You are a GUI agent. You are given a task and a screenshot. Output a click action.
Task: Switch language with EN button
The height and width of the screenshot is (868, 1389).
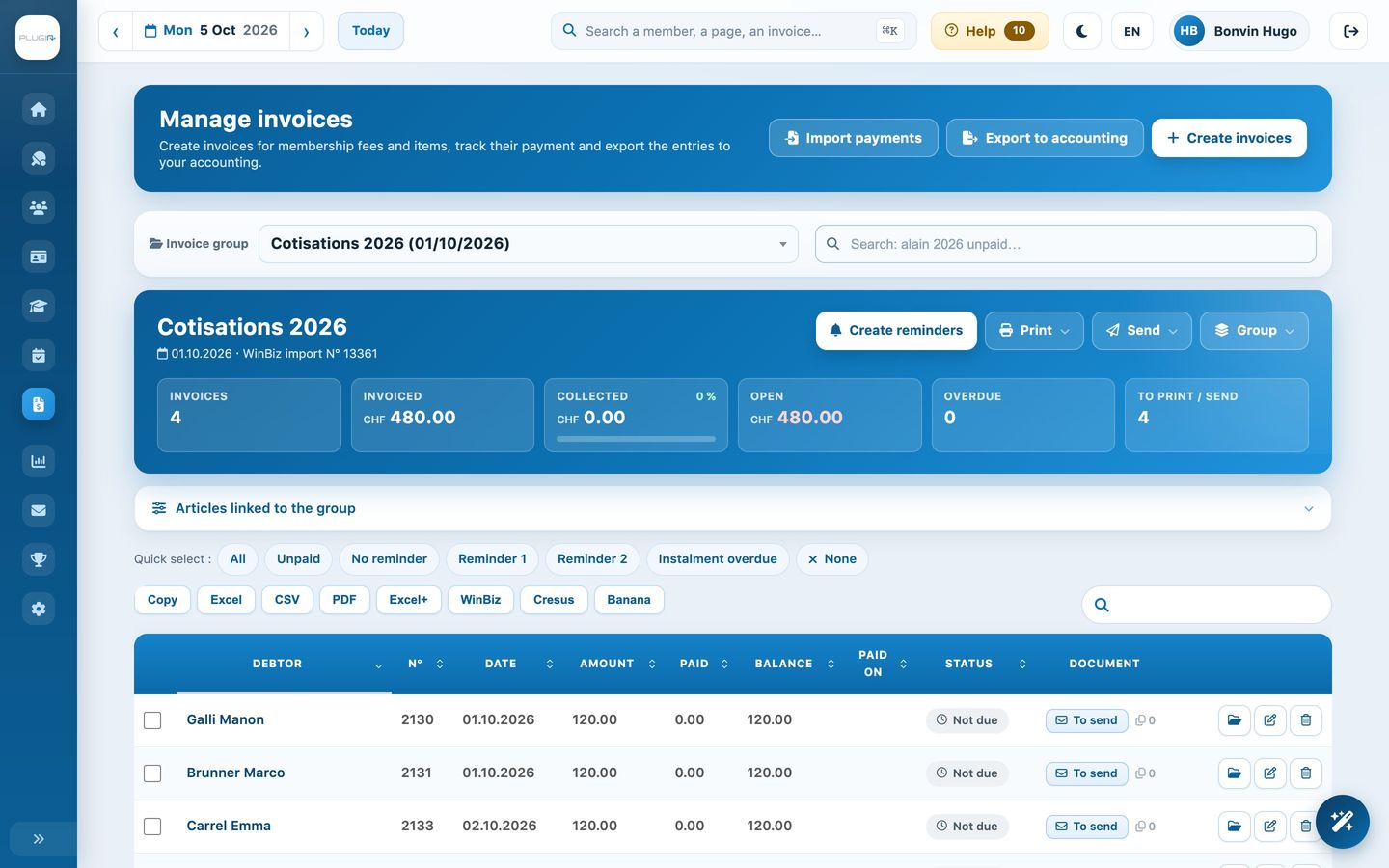tap(1132, 31)
